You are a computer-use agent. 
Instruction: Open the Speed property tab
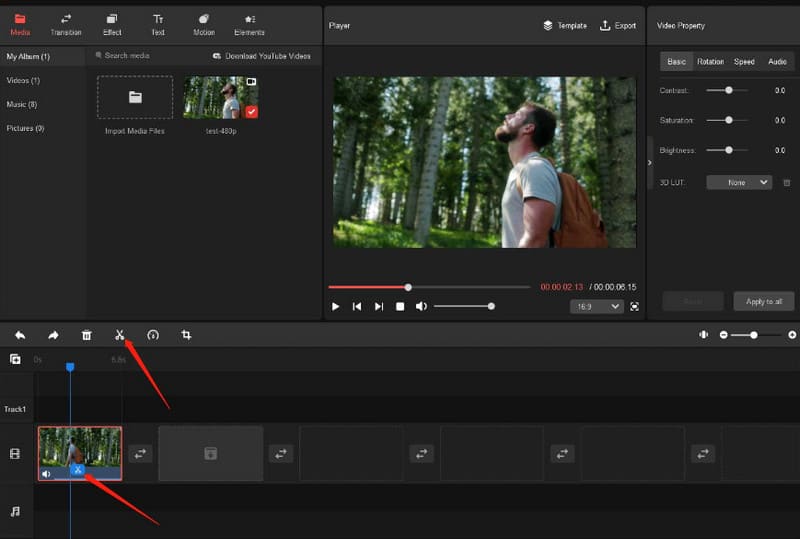[x=744, y=62]
